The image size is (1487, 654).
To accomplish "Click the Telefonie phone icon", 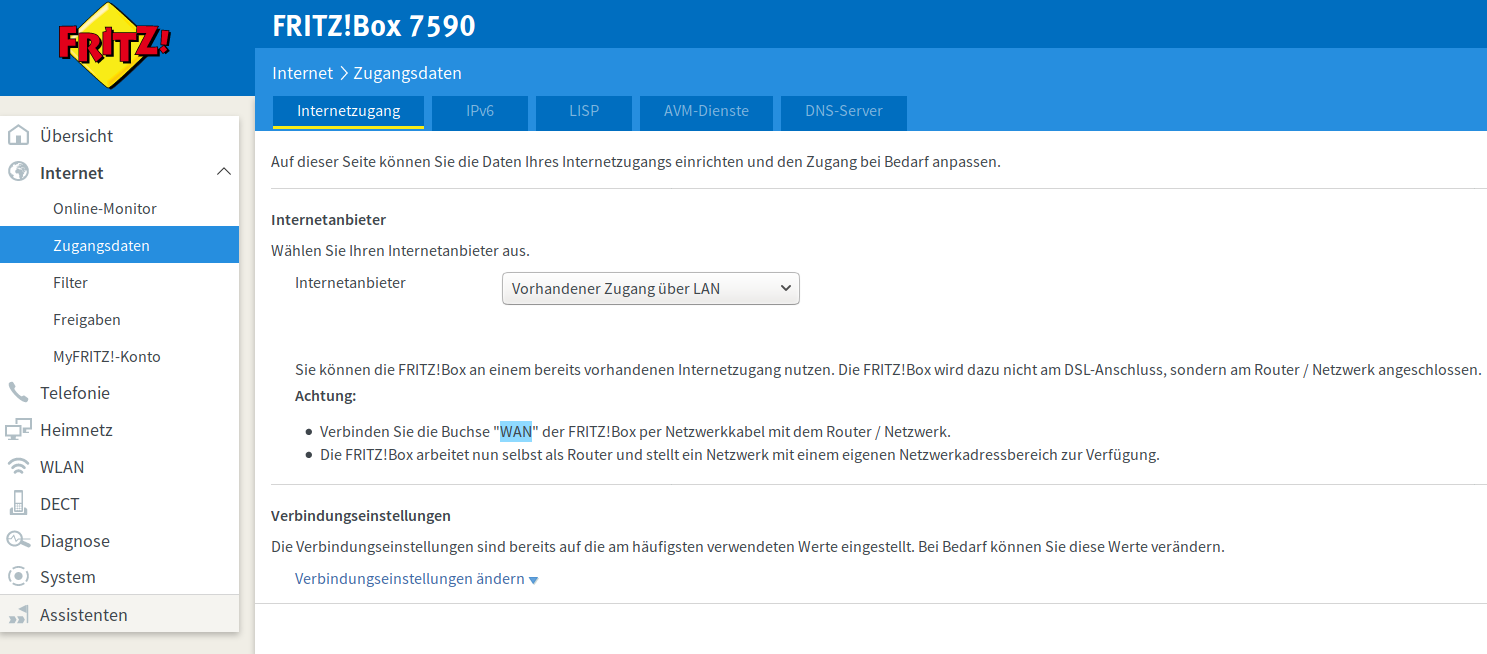I will tap(18, 393).
